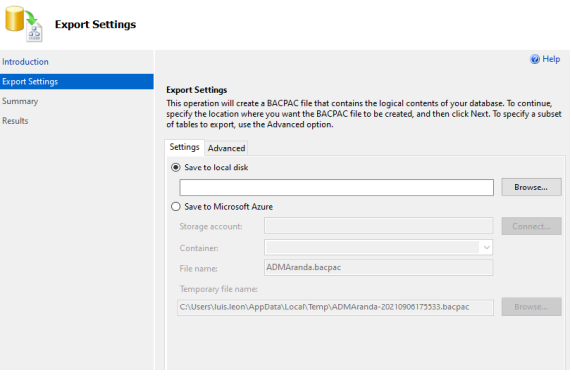Click the Temporary file name path field
This screenshot has width=571, height=378.
335,307
